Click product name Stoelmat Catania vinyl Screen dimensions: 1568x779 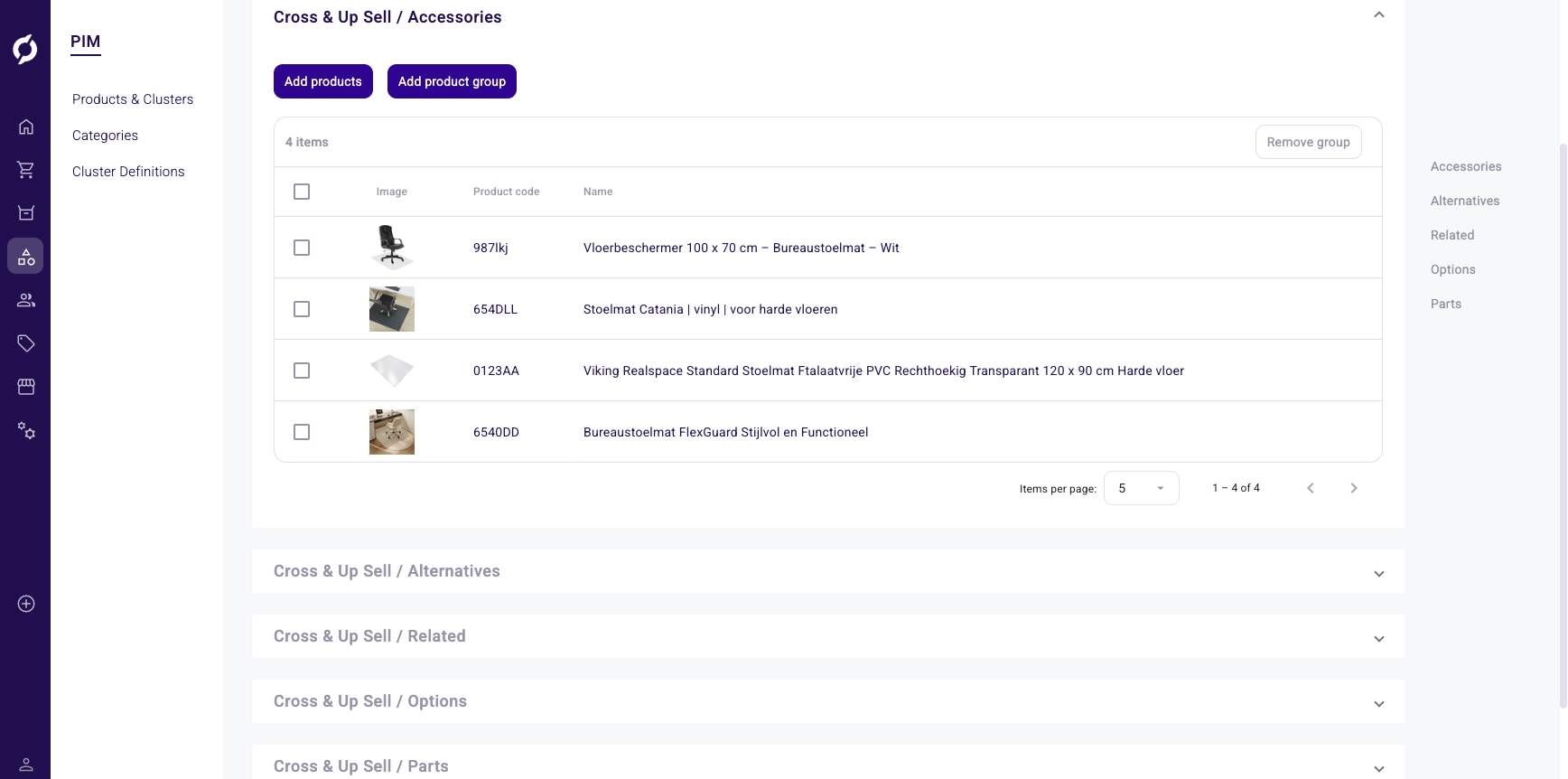coord(711,309)
